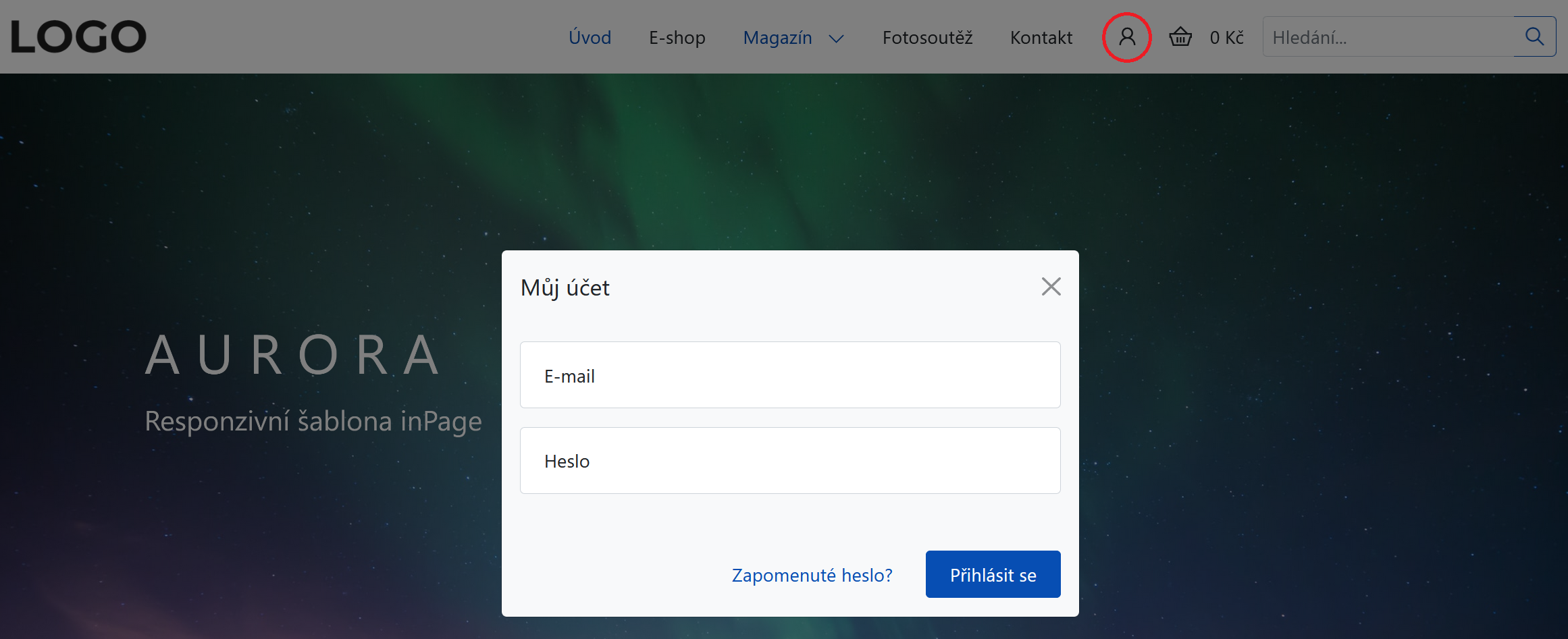
Task: Click into the E-mail field
Action: (790, 375)
